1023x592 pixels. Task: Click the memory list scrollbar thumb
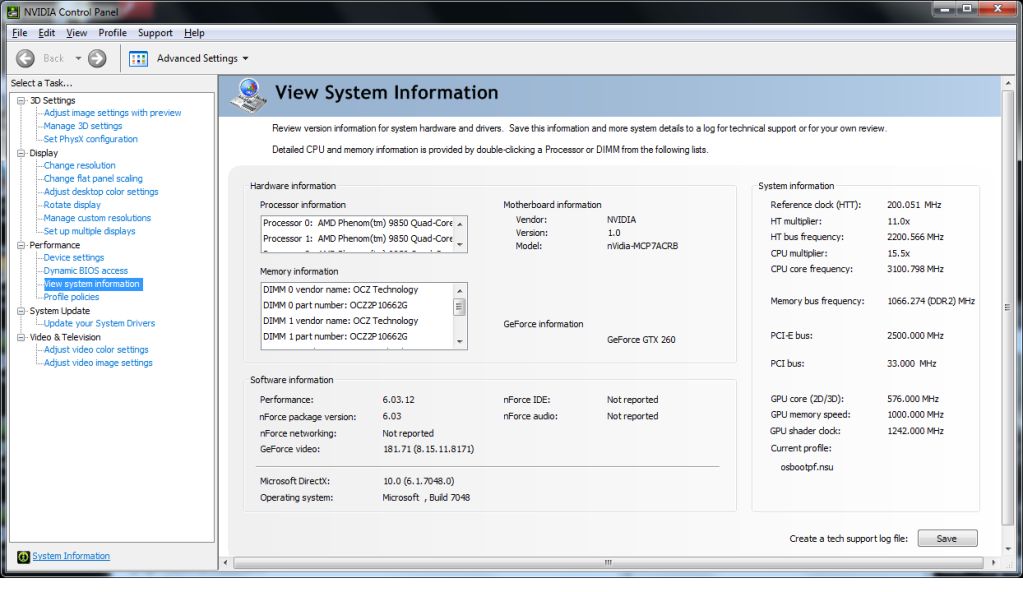pos(460,306)
